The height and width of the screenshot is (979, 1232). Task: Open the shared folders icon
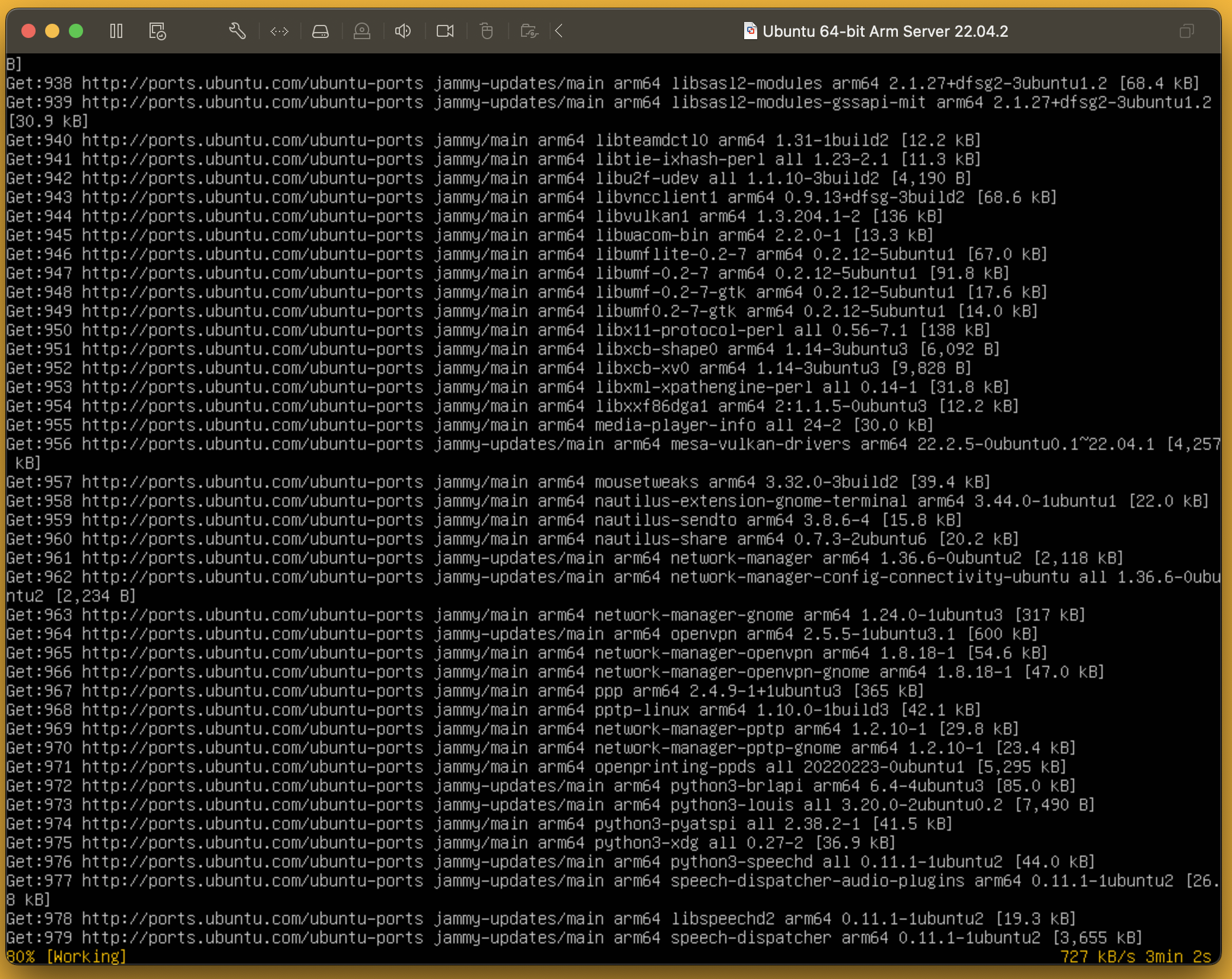point(529,31)
